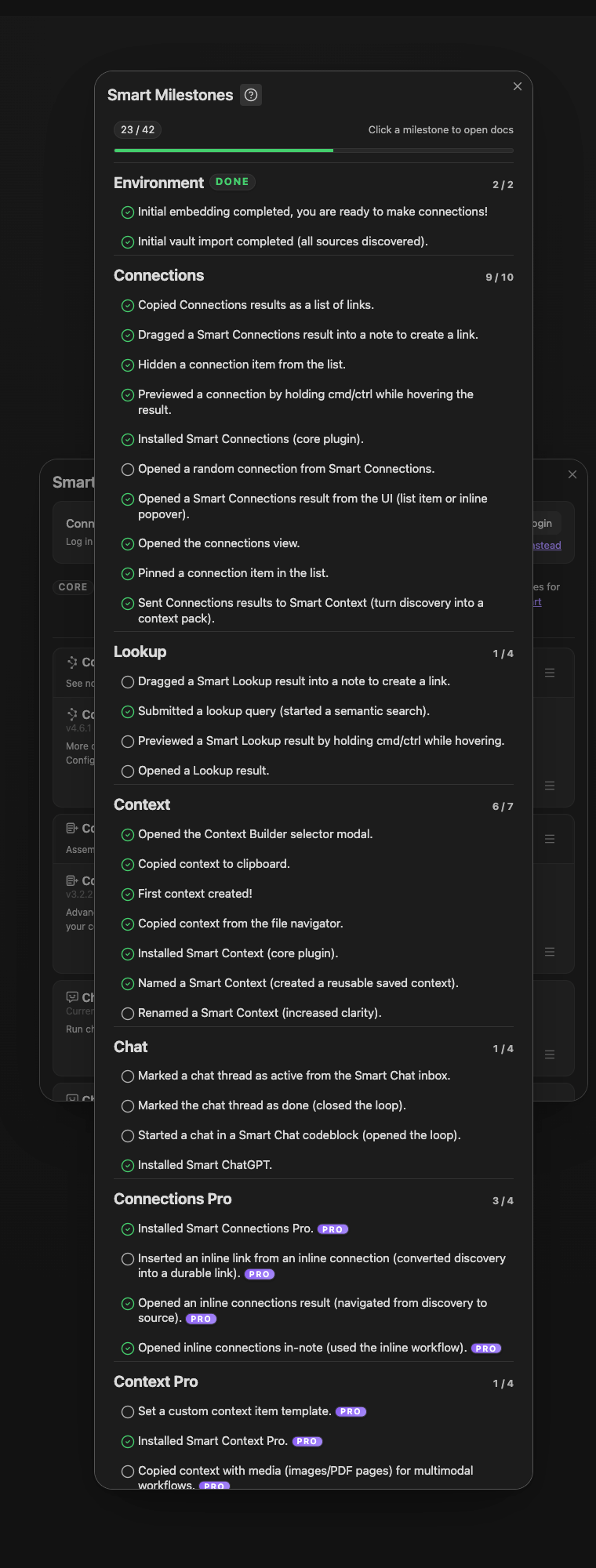Click PRO badge next to custom context item template
The width and height of the screenshot is (596, 1568).
pyautogui.click(x=351, y=1412)
